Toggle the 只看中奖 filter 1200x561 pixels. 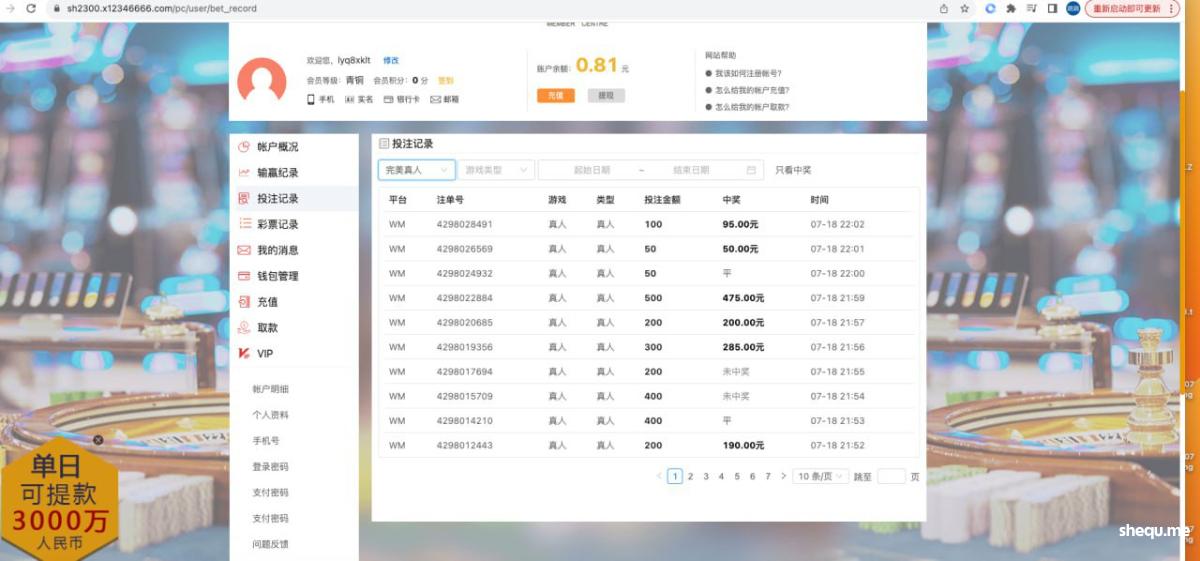(793, 170)
